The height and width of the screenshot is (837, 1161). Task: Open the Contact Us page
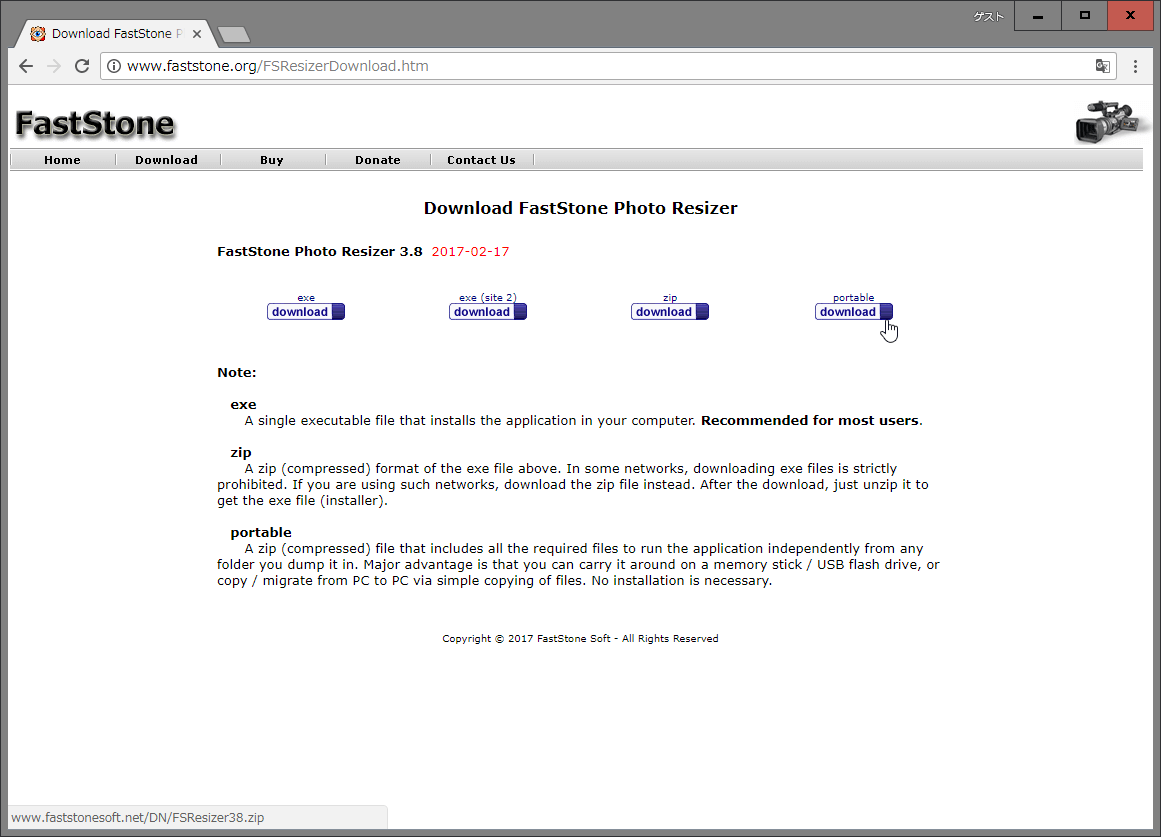481,160
